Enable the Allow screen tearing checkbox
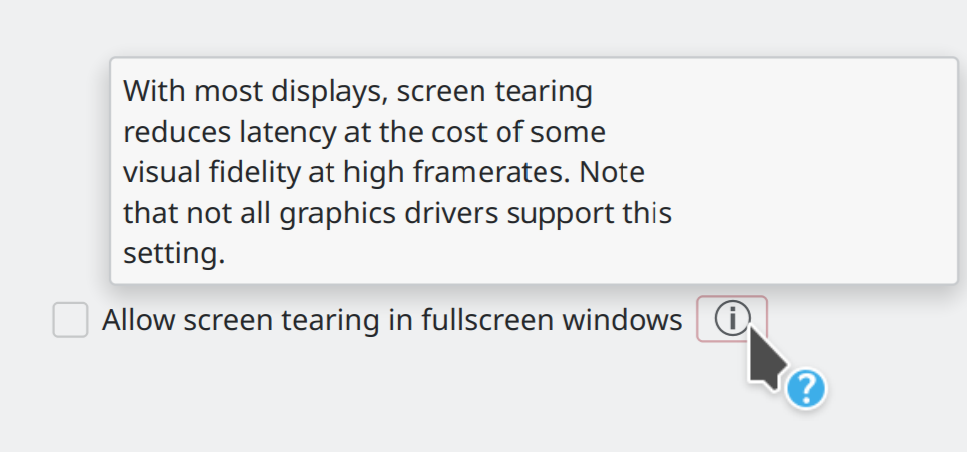967x452 pixels. 70,321
